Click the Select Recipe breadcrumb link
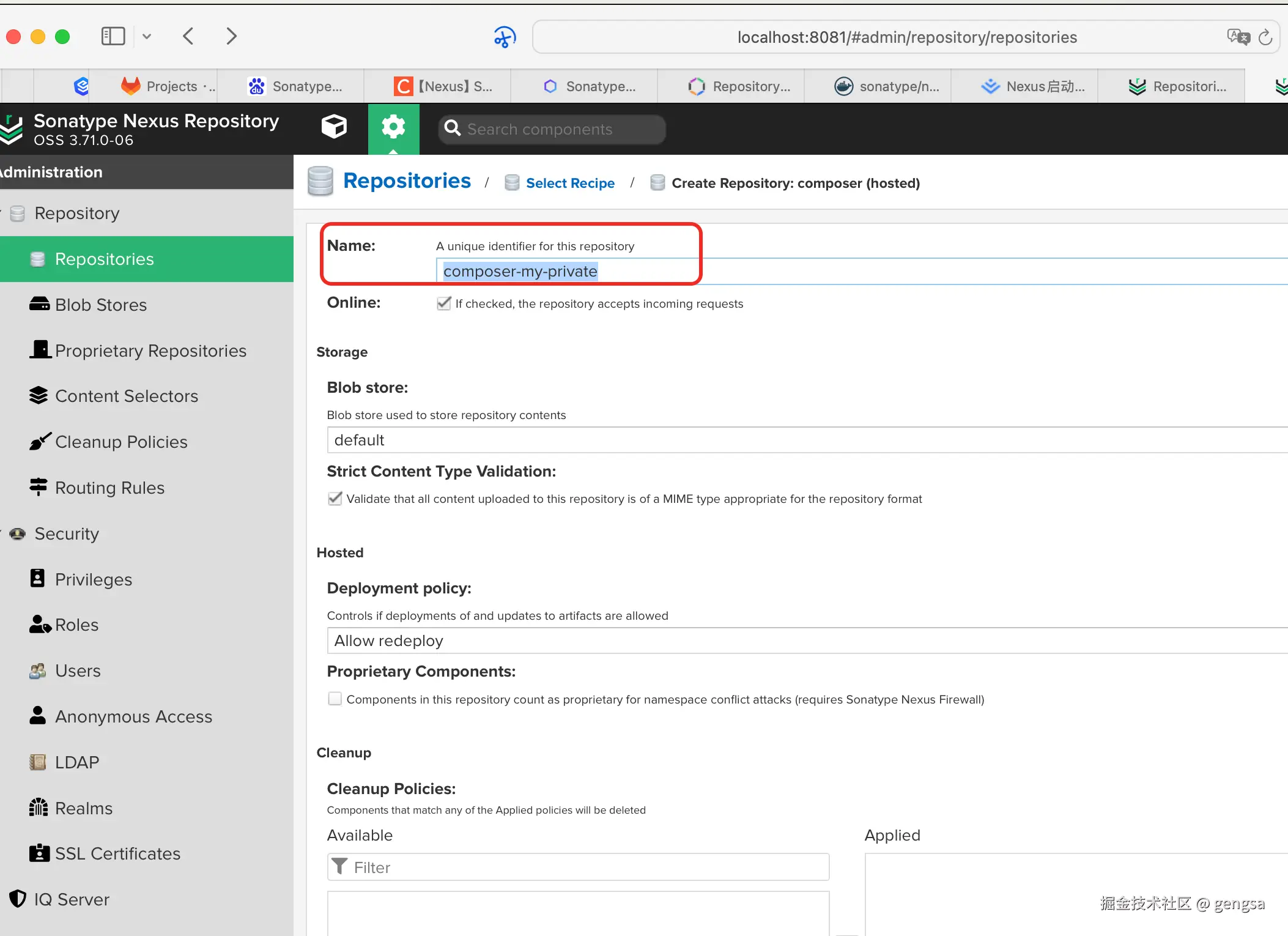This screenshot has height=936, width=1288. [x=570, y=183]
